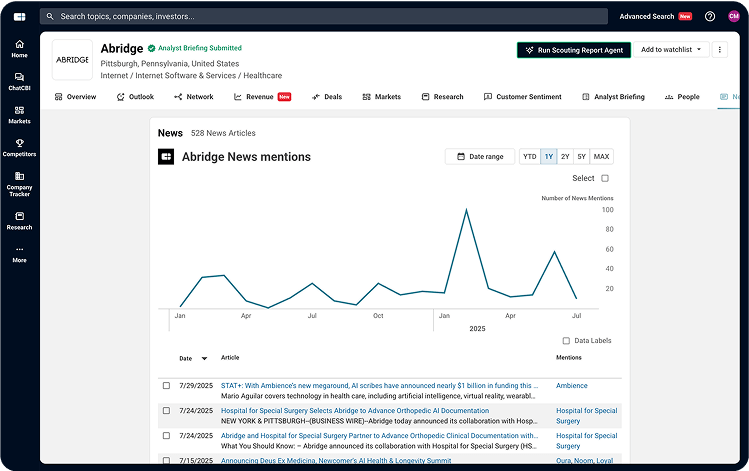Open Research in the left sidebar
The width and height of the screenshot is (749, 471).
19,220
